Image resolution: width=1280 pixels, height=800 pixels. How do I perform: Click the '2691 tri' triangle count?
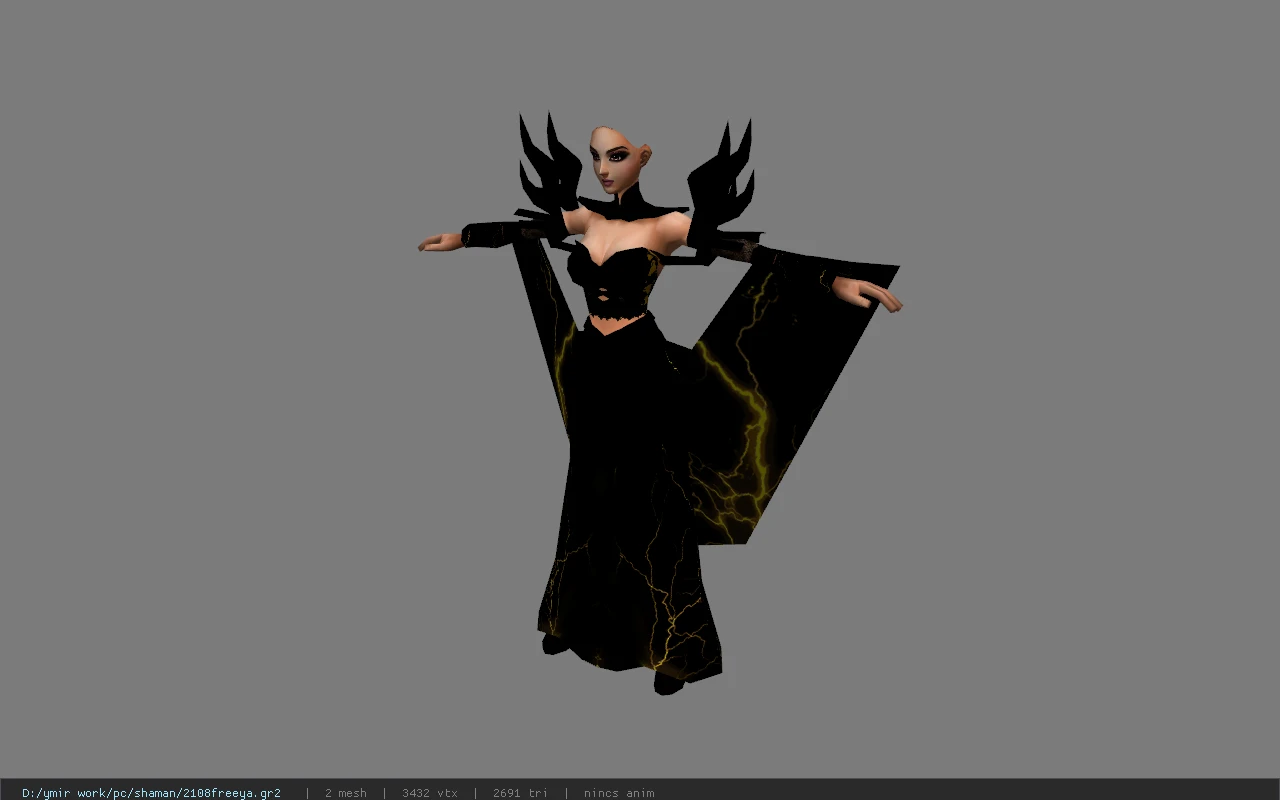click(x=520, y=793)
